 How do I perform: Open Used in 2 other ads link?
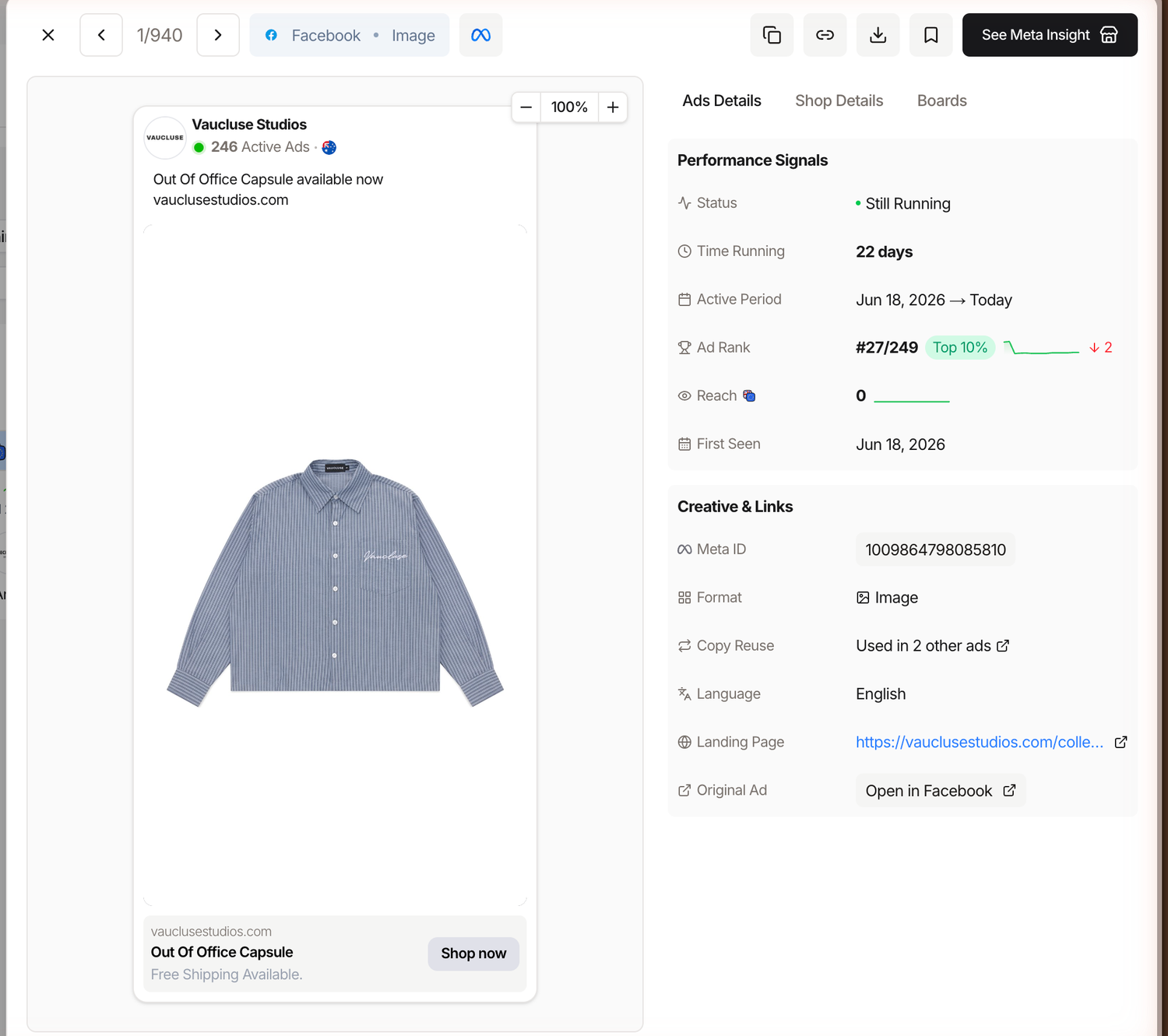pos(932,646)
